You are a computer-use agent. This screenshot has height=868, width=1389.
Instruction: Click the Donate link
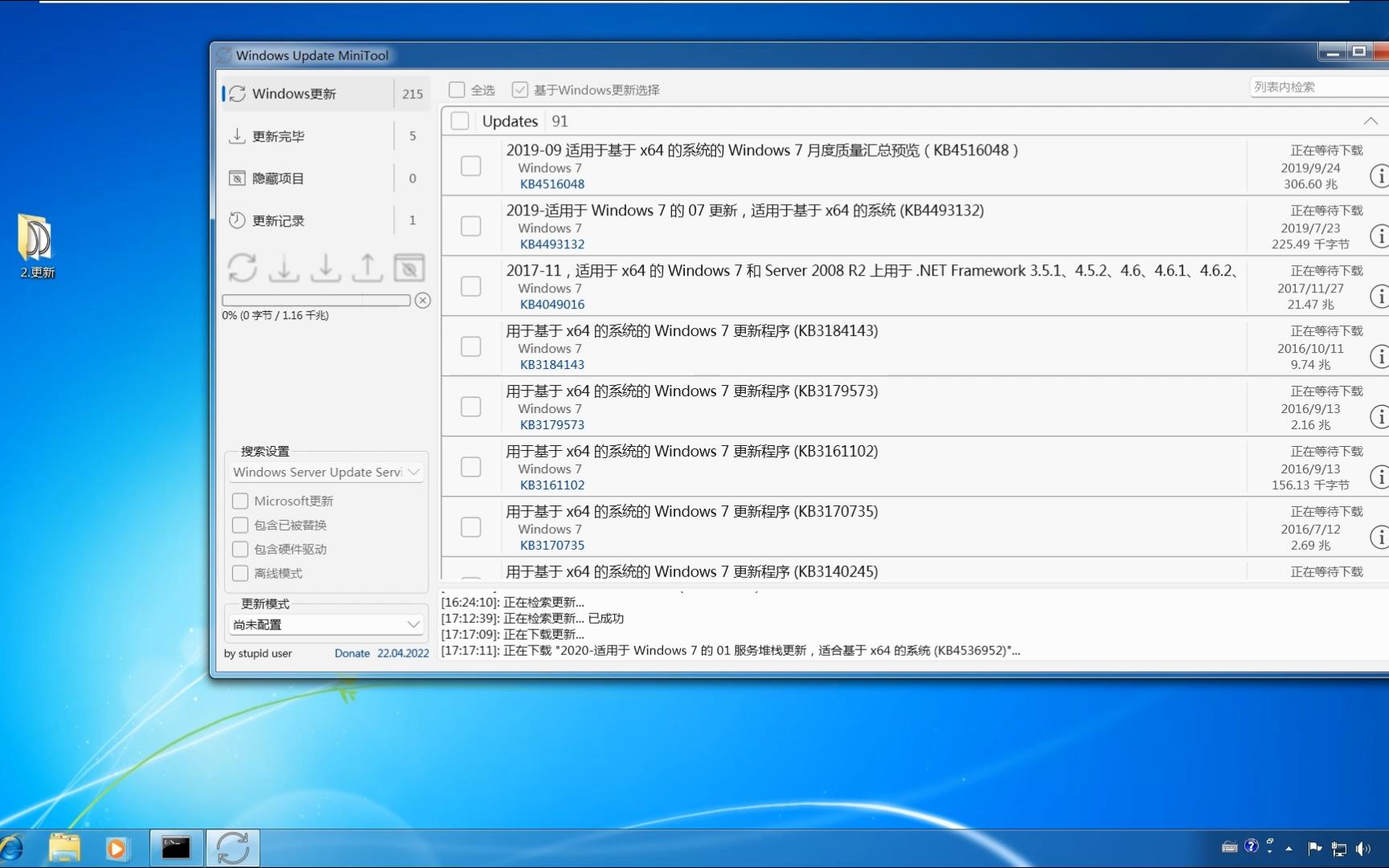(x=352, y=653)
